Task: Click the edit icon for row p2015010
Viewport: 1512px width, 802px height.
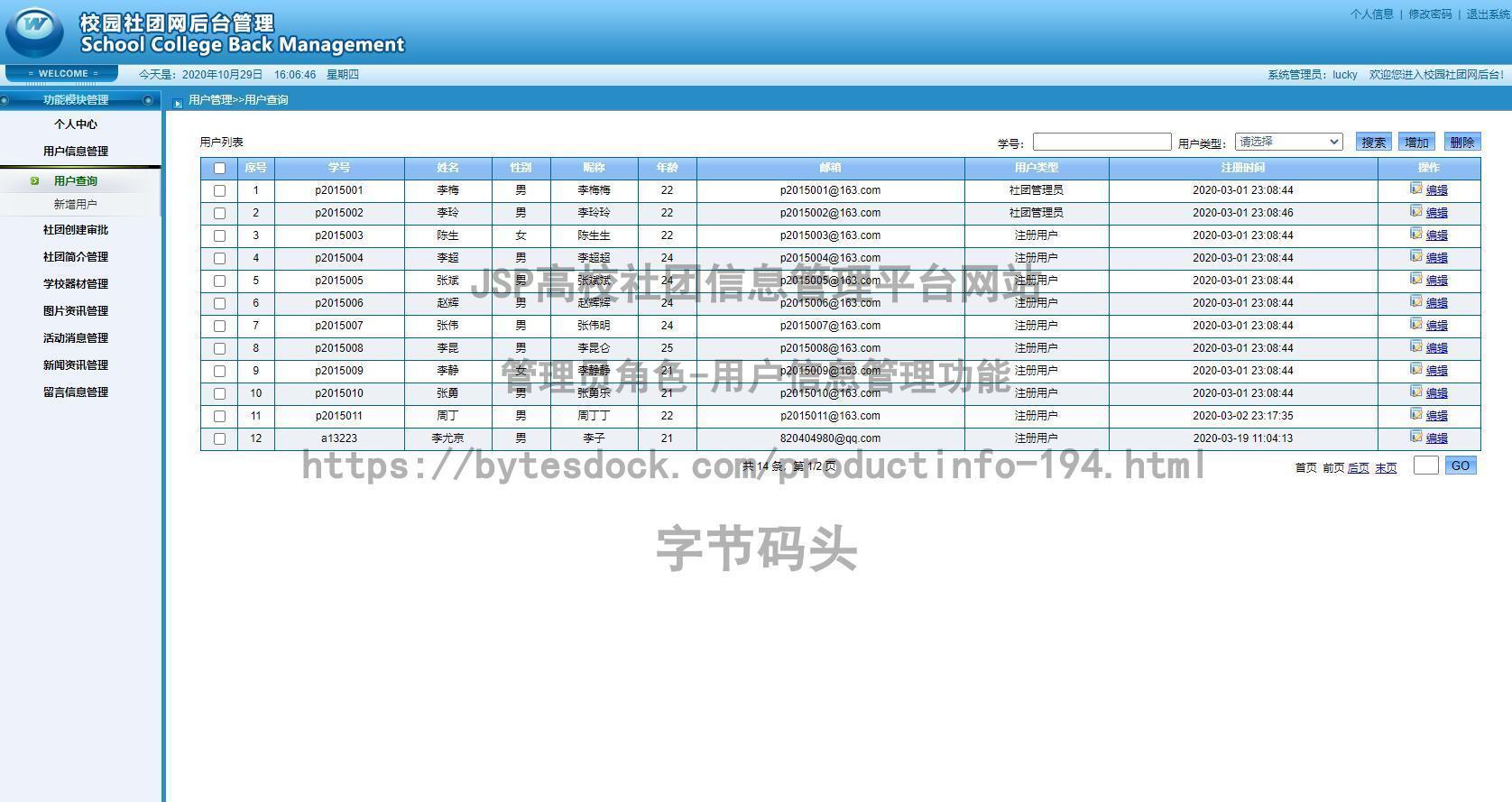Action: [1415, 392]
